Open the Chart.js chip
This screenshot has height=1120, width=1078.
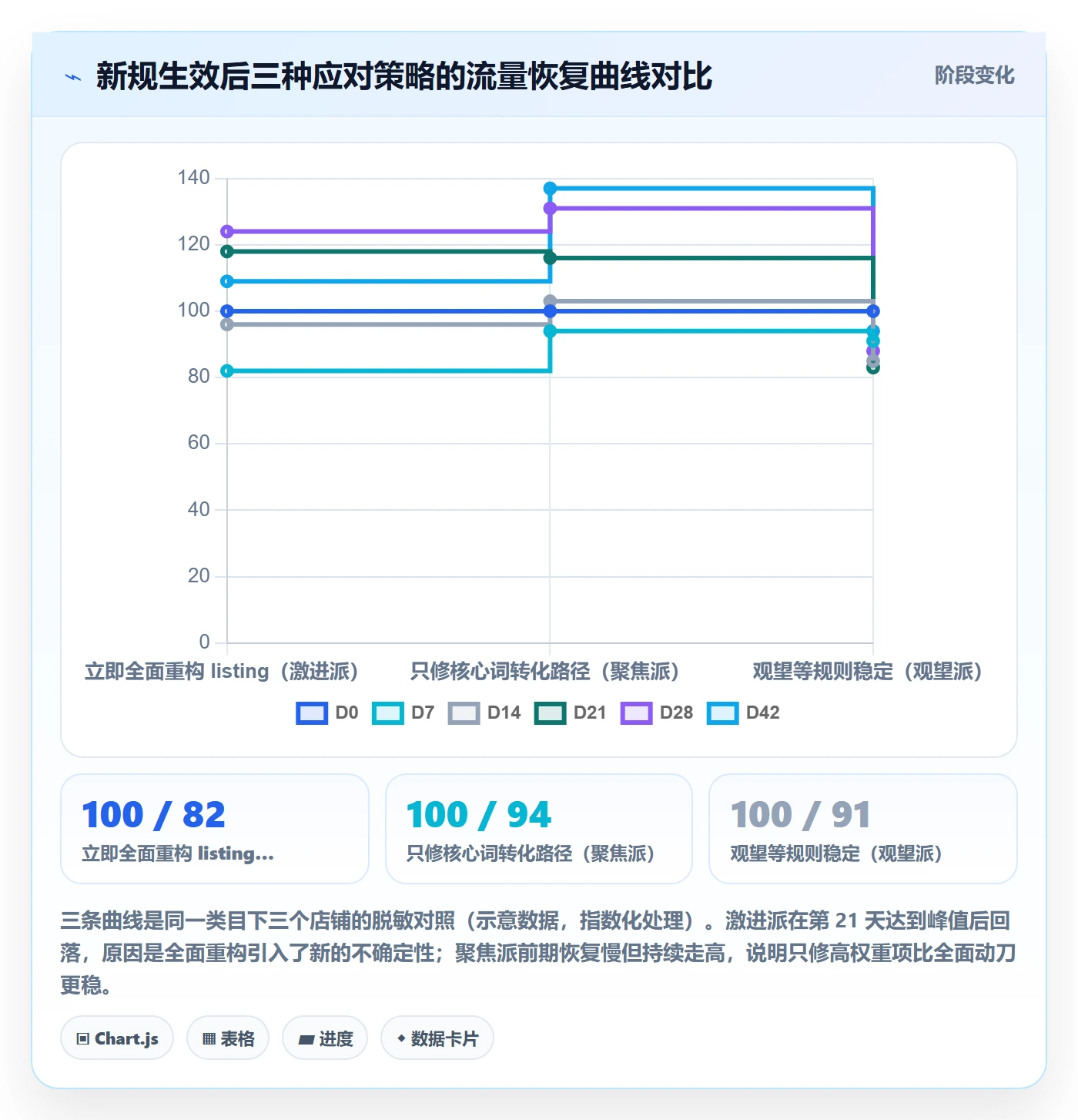(117, 1038)
